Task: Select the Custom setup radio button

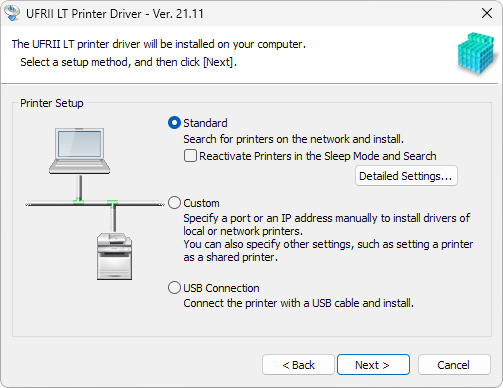Action: [x=174, y=203]
